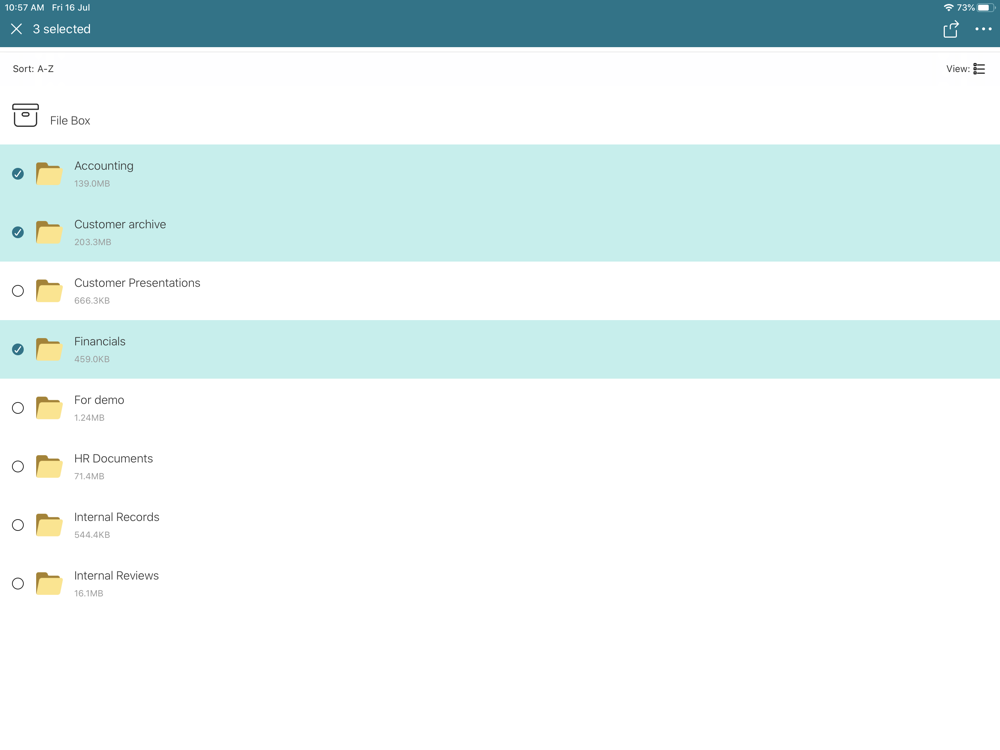
Task: Click the 544.4KB size label
Action: click(x=92, y=535)
